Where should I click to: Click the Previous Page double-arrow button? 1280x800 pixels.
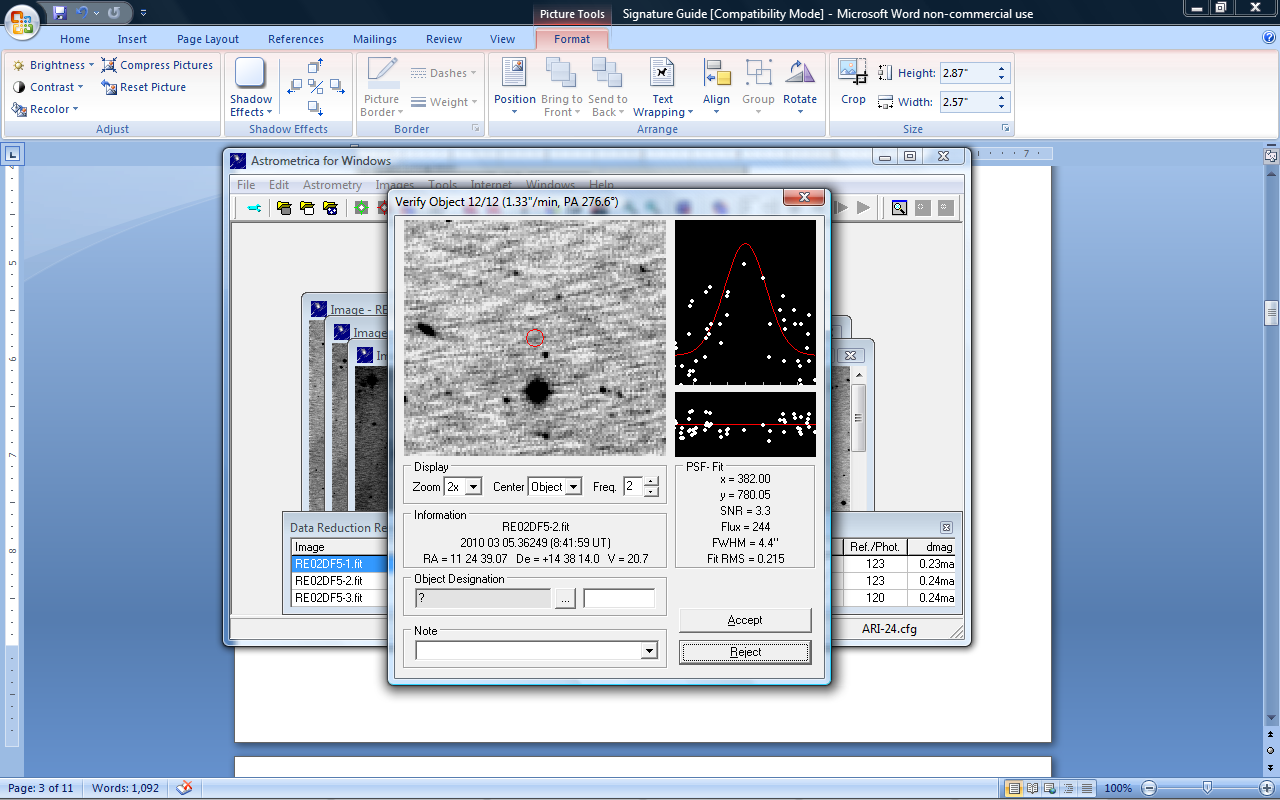pyautogui.click(x=1271, y=736)
